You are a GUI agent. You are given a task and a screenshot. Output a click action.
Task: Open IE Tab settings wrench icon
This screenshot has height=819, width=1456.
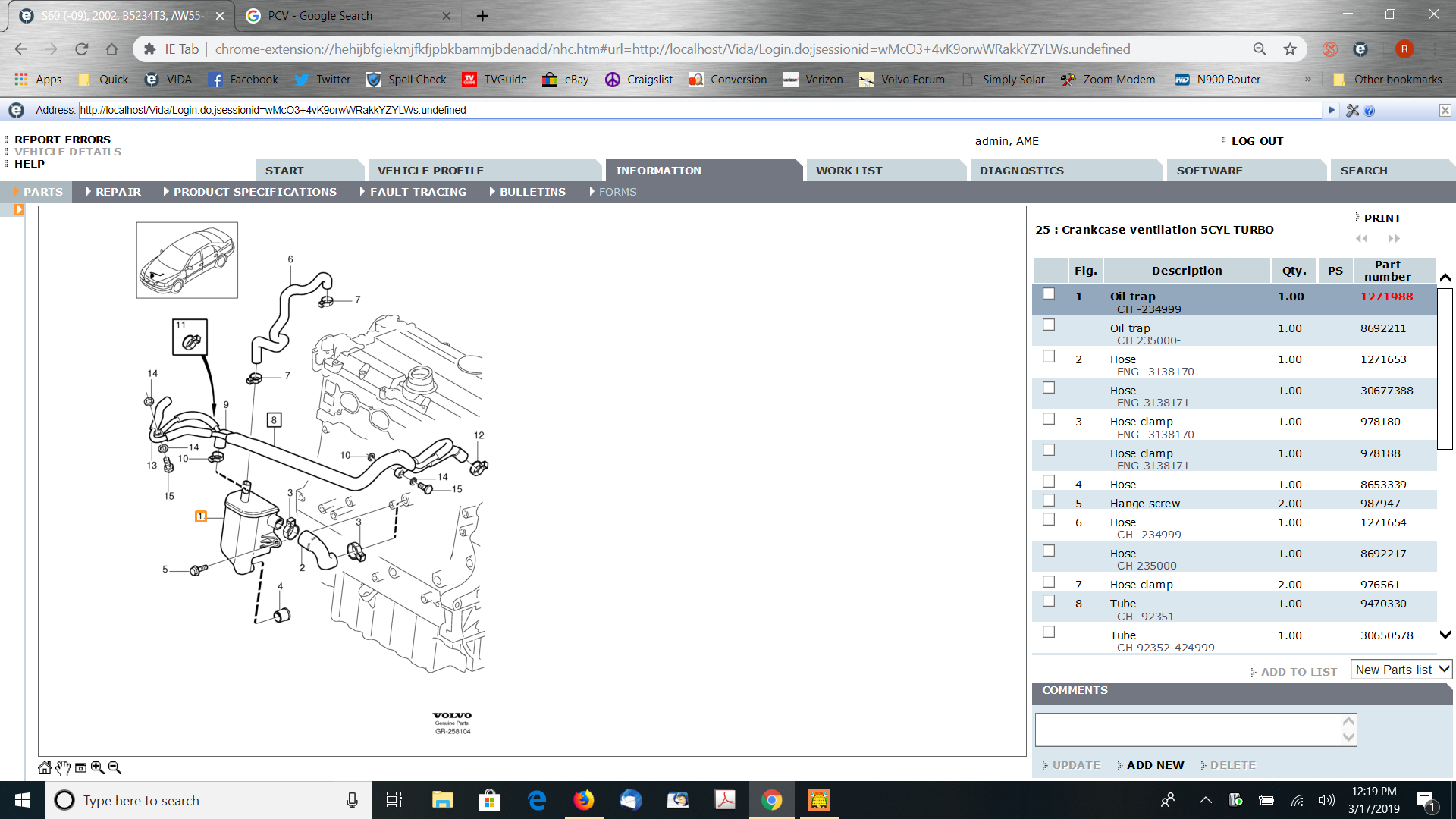coord(1353,111)
